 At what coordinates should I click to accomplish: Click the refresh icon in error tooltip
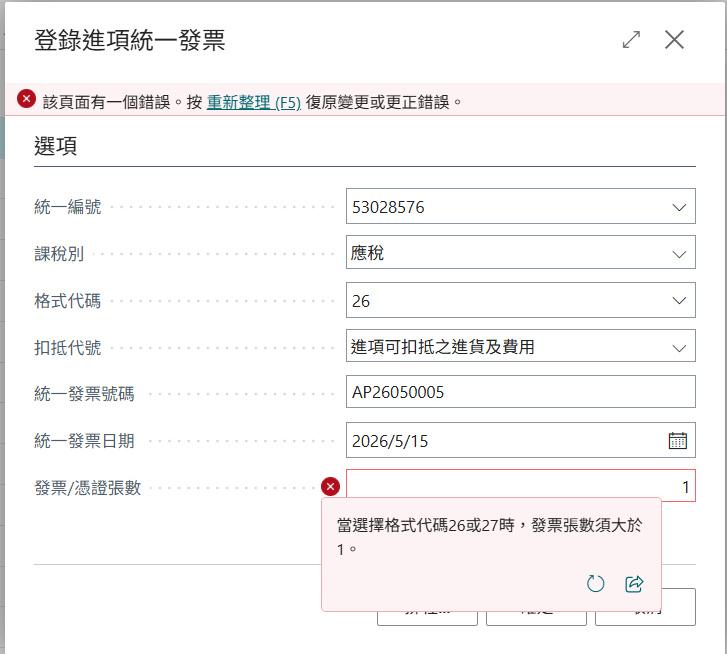pyautogui.click(x=595, y=584)
